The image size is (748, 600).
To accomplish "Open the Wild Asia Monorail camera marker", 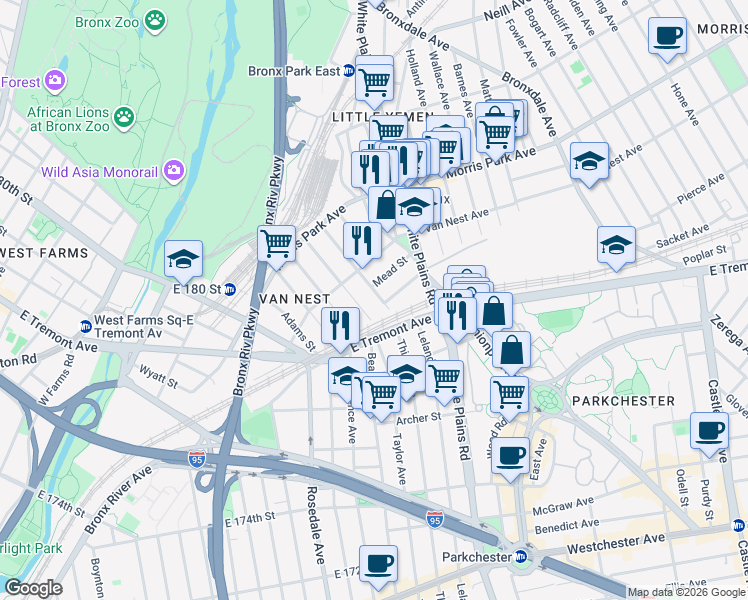I will [174, 170].
